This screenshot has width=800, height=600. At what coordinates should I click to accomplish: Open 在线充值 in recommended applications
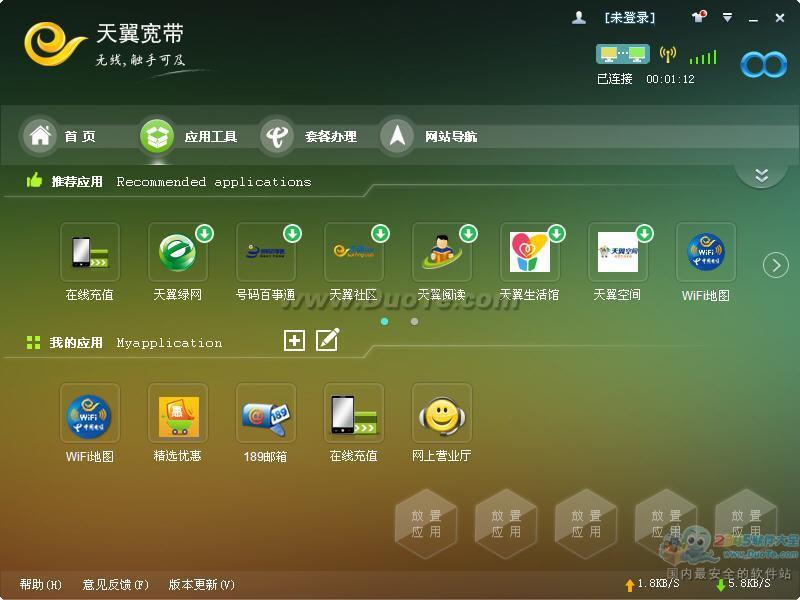(90, 252)
